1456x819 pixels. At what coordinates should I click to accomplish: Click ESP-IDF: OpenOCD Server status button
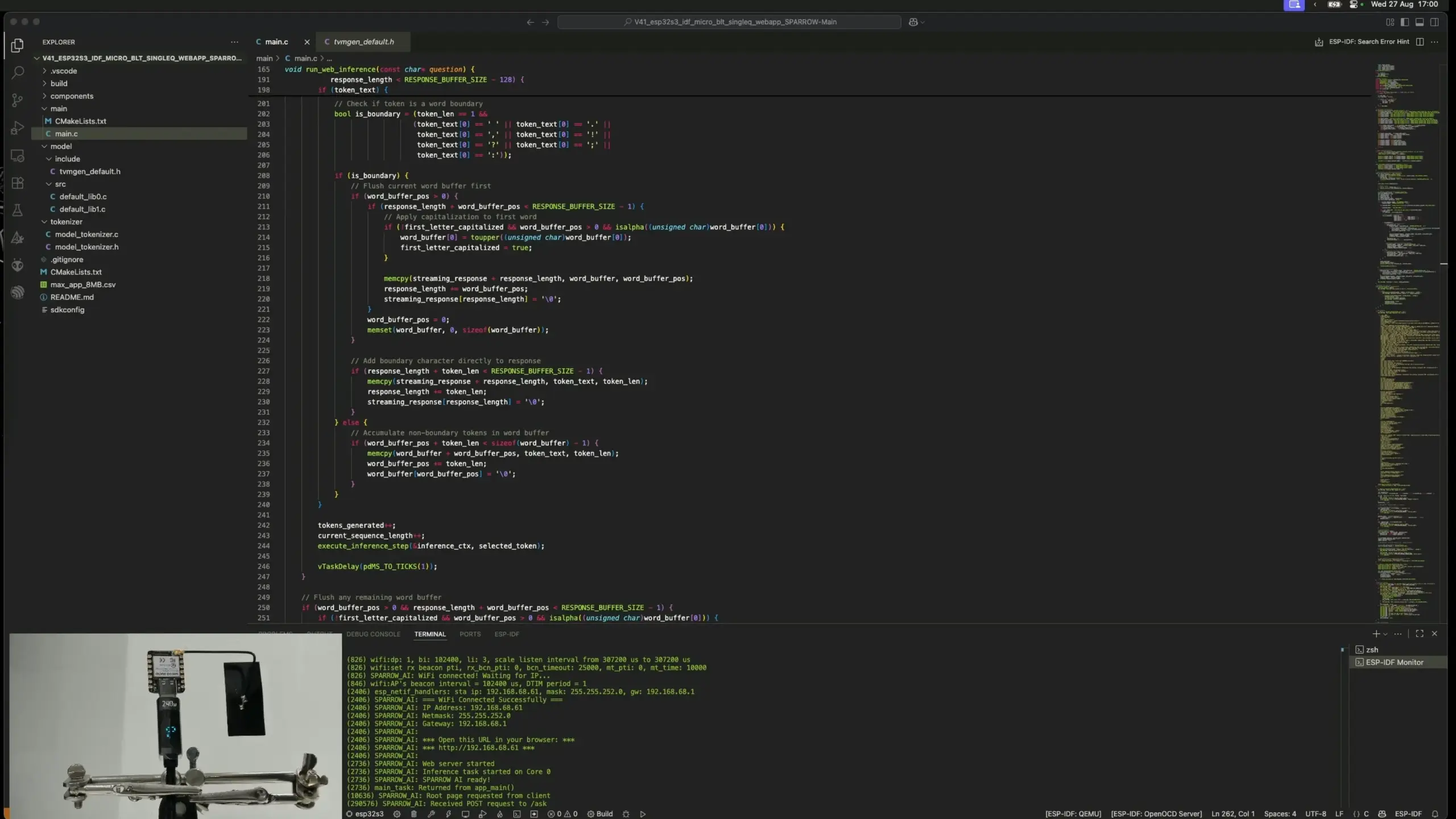coord(1156,814)
